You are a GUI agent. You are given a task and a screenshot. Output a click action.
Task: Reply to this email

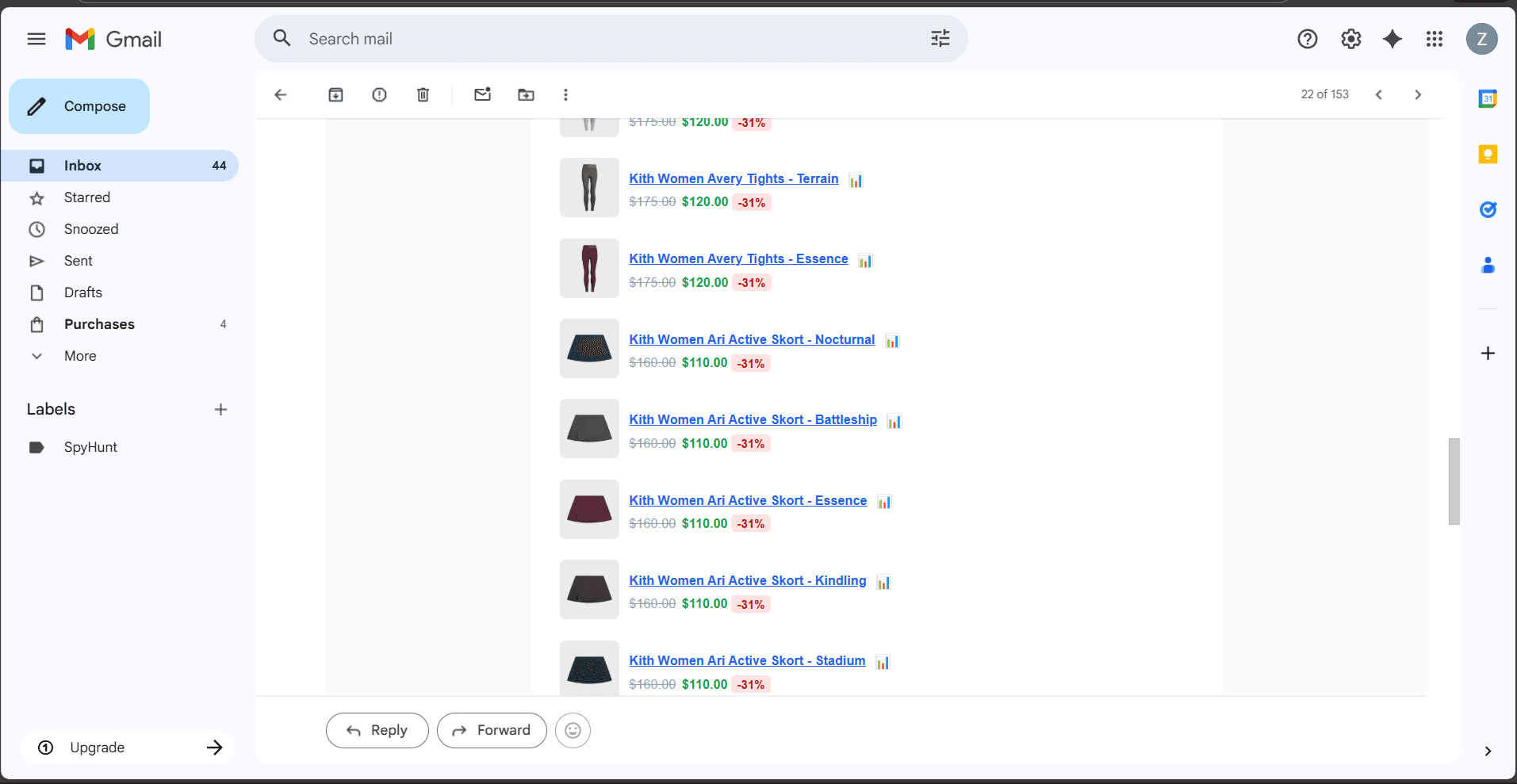pos(377,730)
